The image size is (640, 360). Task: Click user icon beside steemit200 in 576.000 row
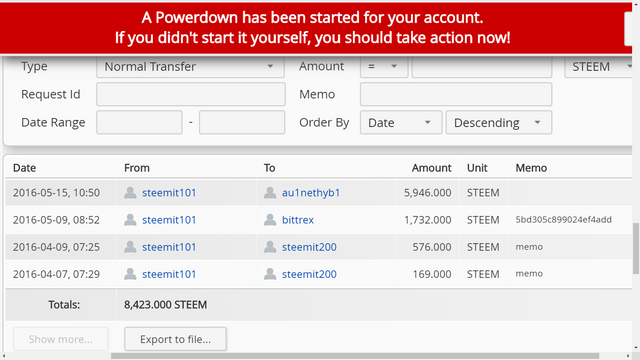tap(270, 247)
